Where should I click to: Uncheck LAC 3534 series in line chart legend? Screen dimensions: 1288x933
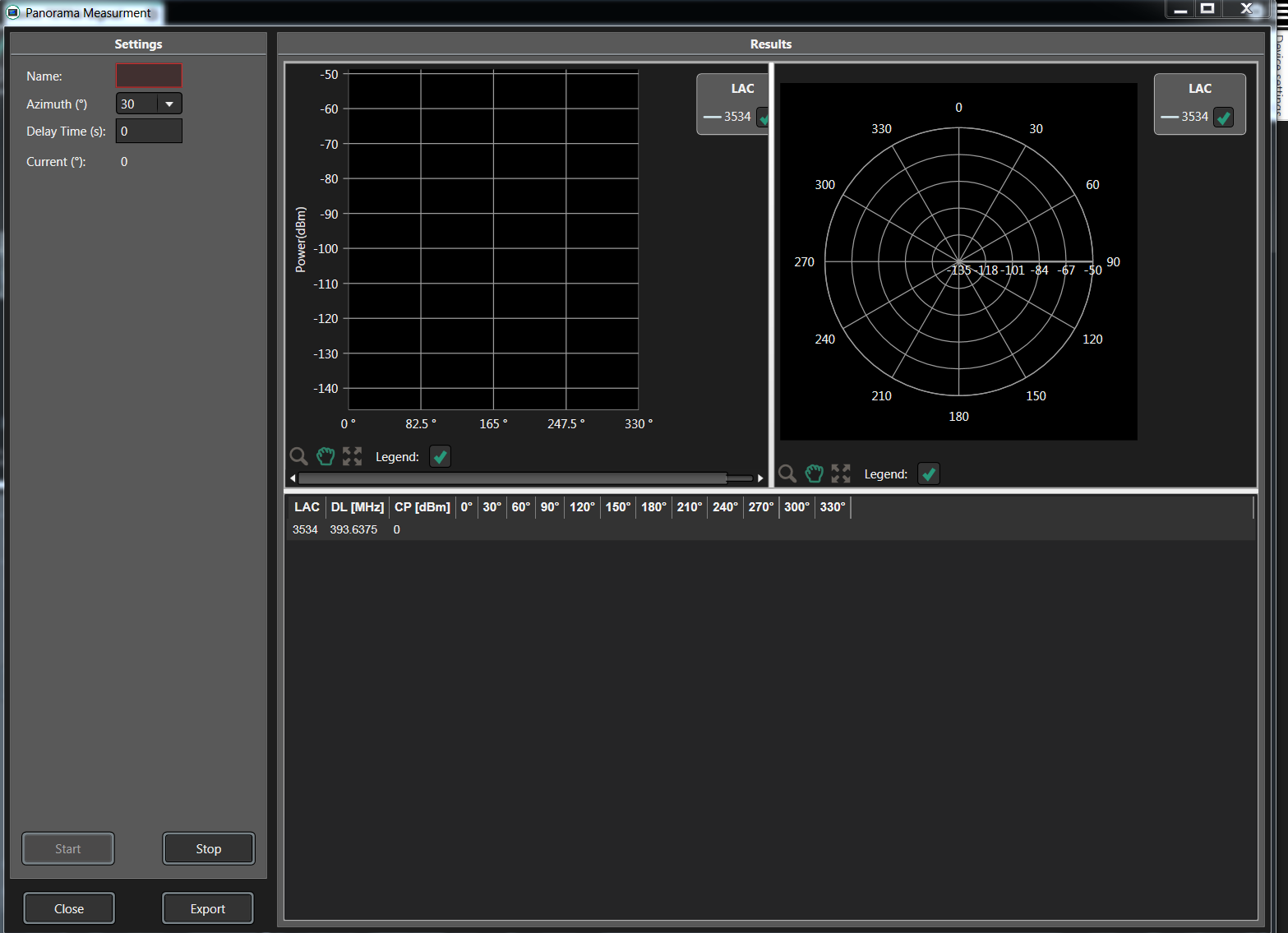point(763,118)
